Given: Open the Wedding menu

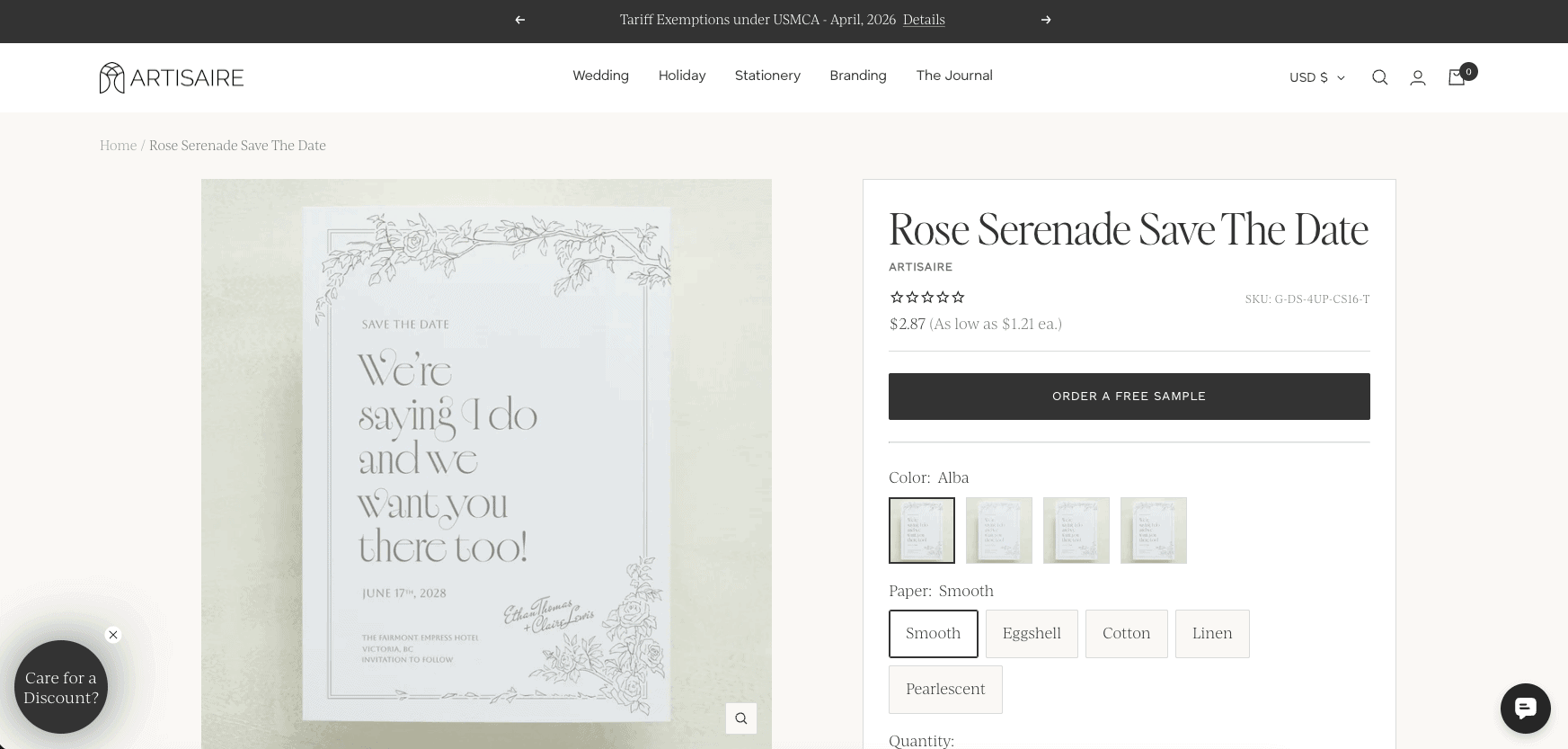Looking at the screenshot, I should click(600, 76).
